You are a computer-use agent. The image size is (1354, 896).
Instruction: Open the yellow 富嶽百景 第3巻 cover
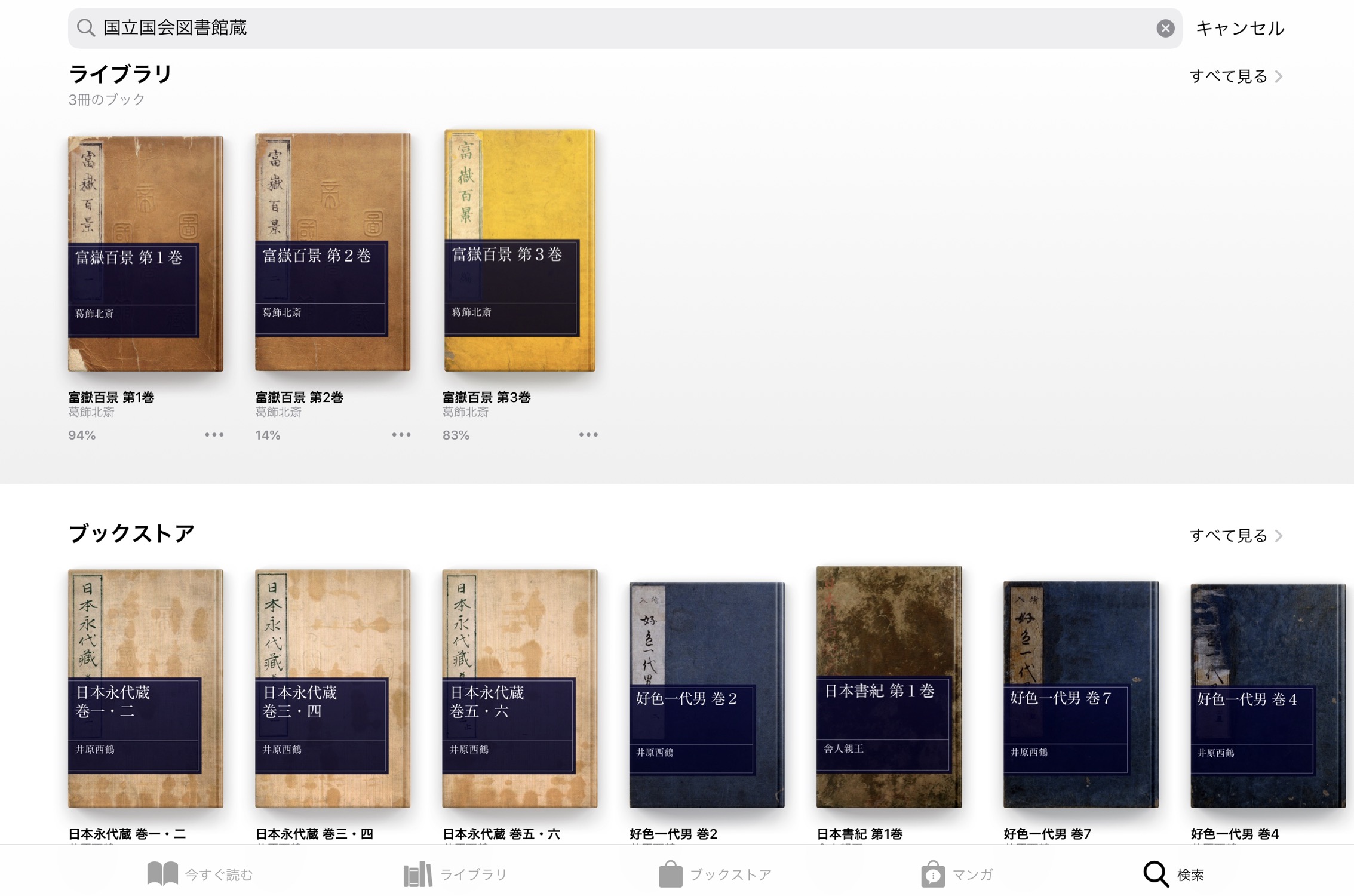tap(520, 250)
